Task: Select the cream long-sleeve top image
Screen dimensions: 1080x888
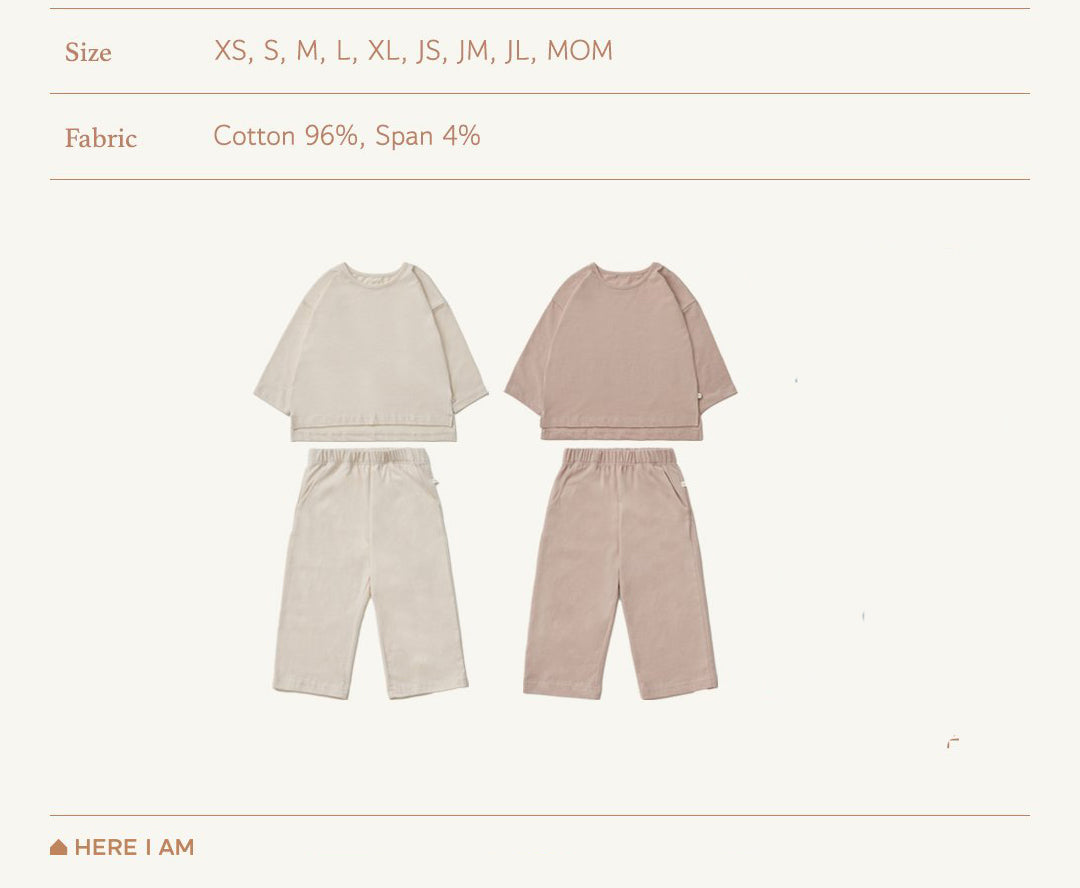Action: coord(371,351)
